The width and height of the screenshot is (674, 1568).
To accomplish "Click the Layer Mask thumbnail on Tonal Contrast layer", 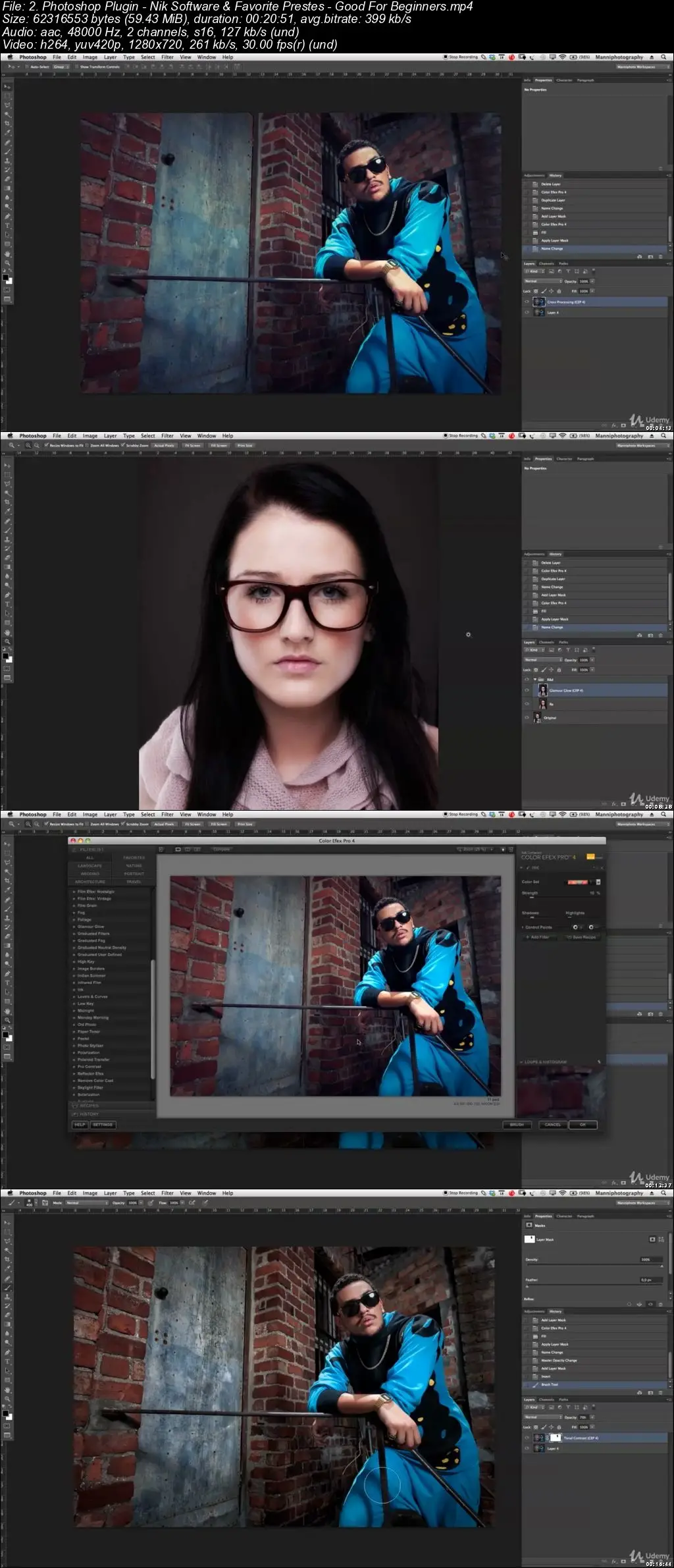I will [x=556, y=1438].
